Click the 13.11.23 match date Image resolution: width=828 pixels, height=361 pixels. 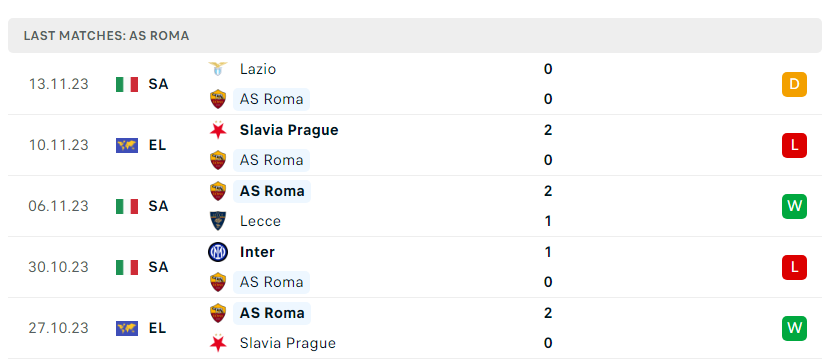(x=59, y=84)
